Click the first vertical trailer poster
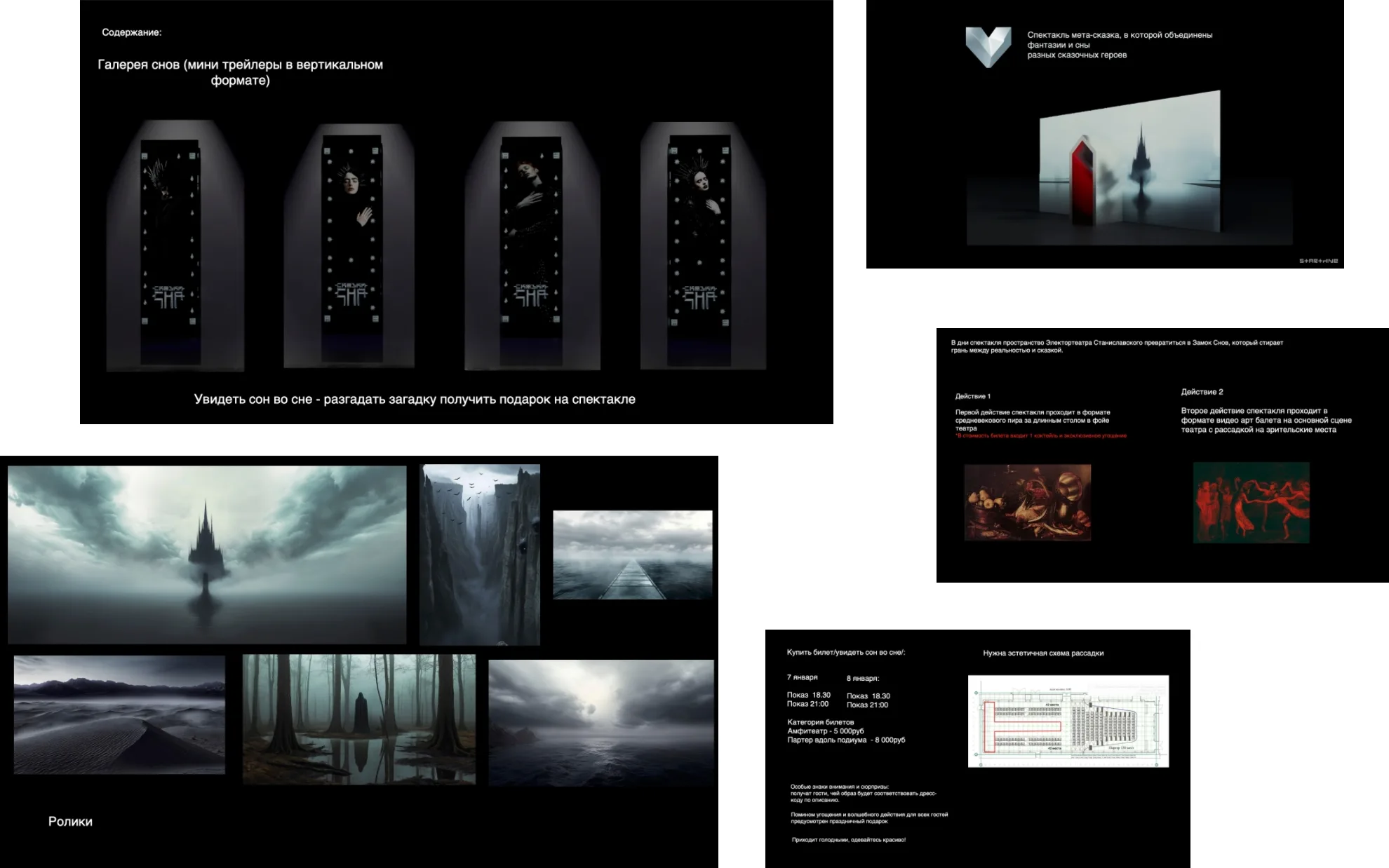This screenshot has height=868, width=1389. pyautogui.click(x=170, y=251)
